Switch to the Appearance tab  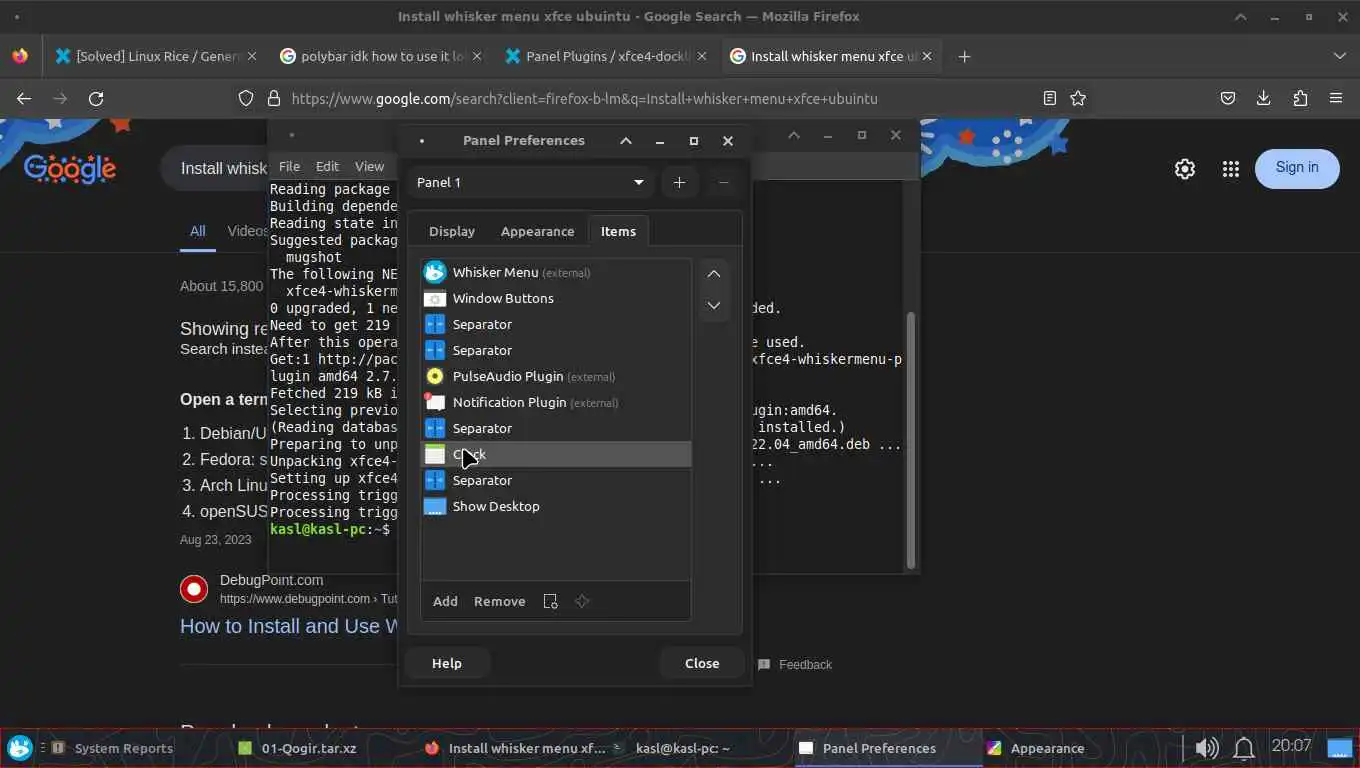click(537, 231)
